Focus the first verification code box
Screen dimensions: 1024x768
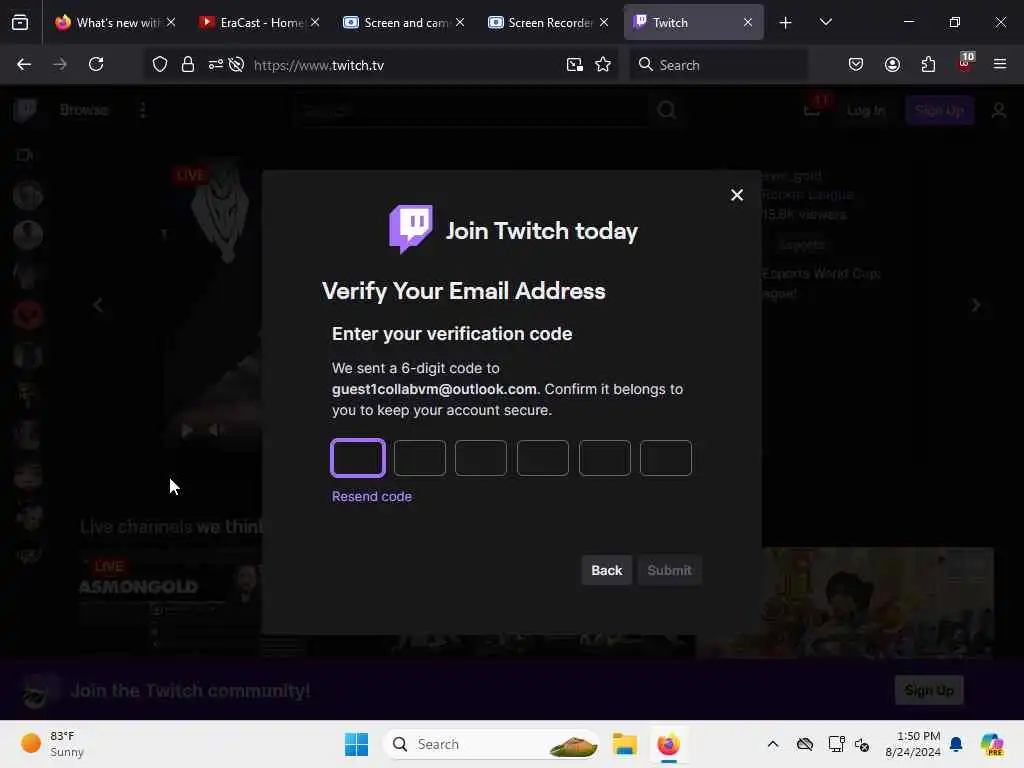(x=358, y=458)
